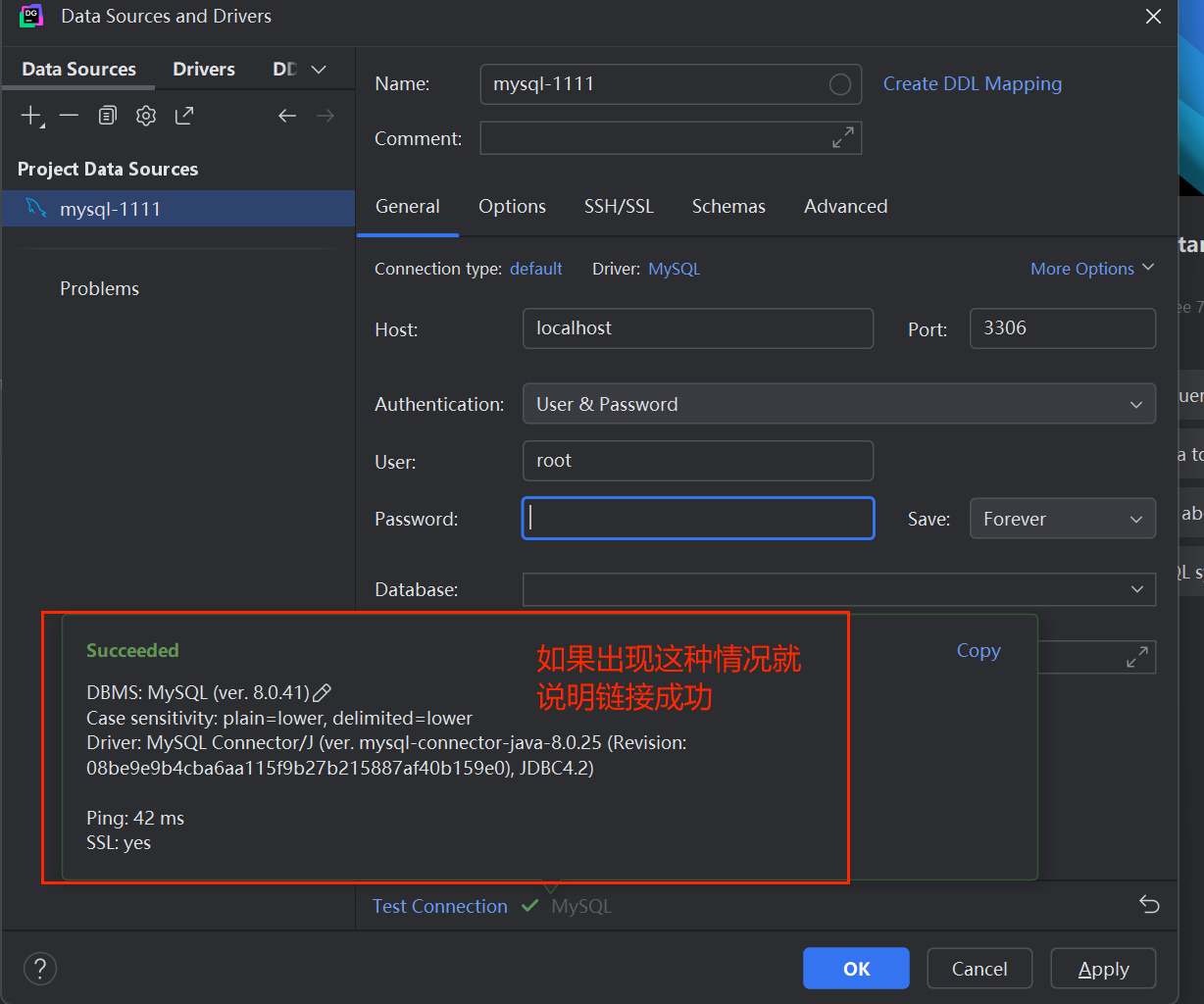The height and width of the screenshot is (1004, 1204).
Task: Expand the URL field with arrows icon
Action: 1137,657
